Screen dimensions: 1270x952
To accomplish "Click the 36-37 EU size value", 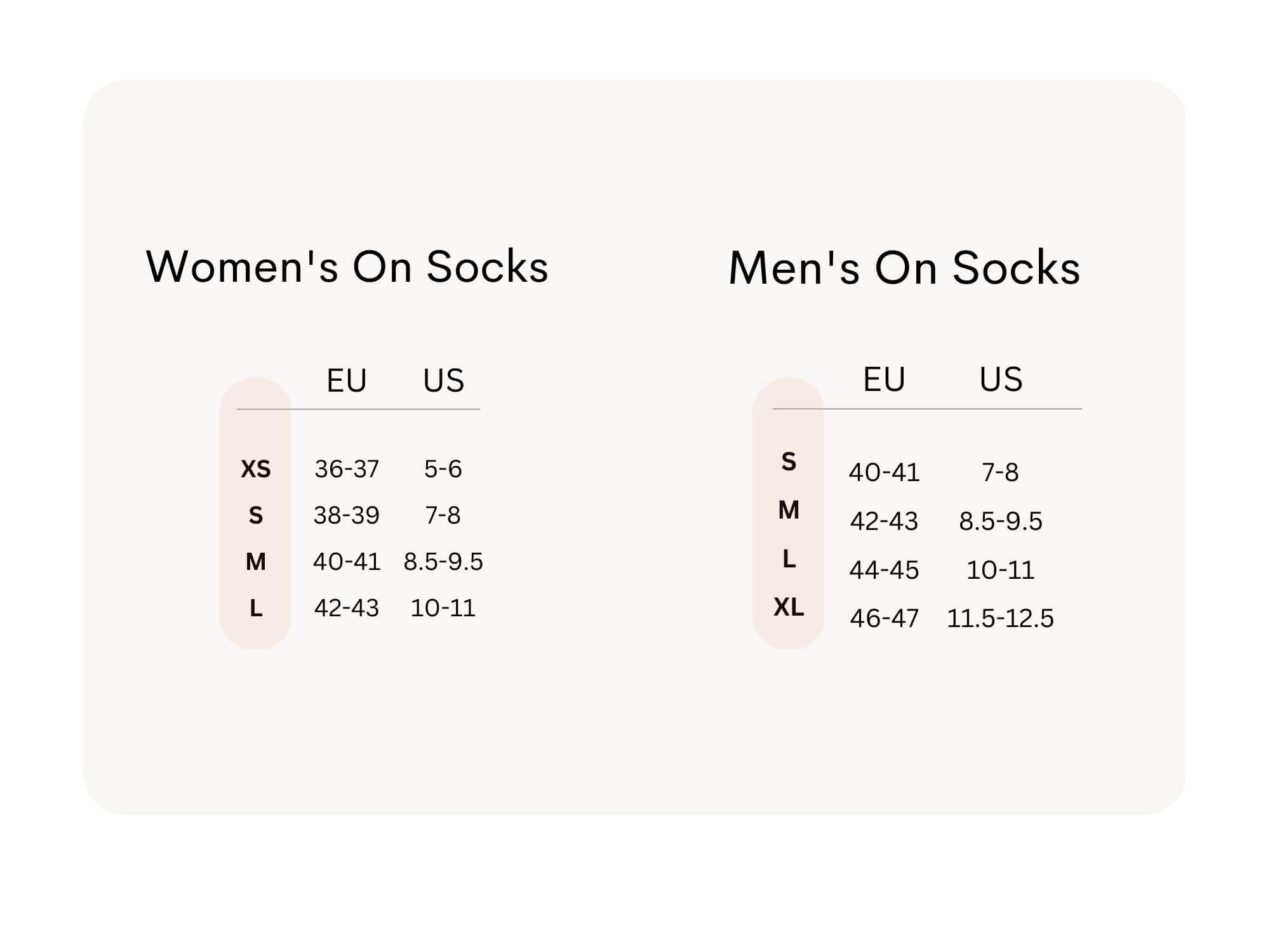I will 347,469.
